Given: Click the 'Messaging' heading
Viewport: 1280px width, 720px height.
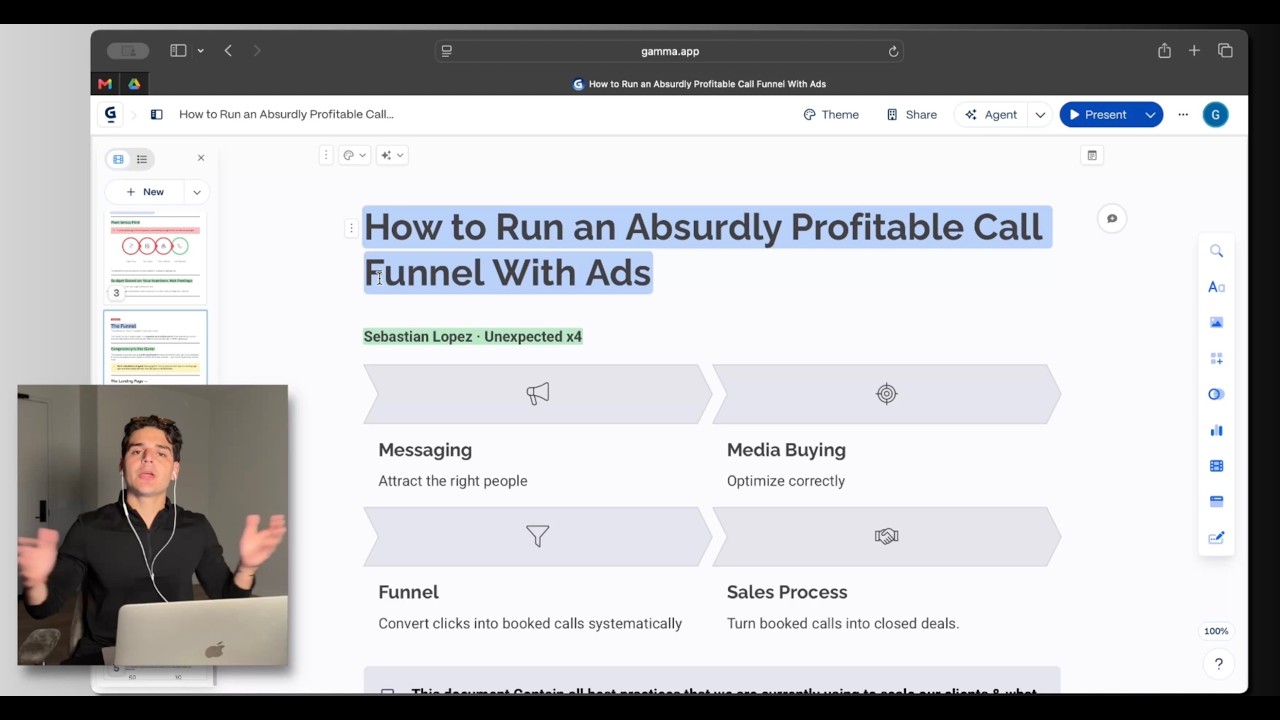Looking at the screenshot, I should pyautogui.click(x=425, y=450).
